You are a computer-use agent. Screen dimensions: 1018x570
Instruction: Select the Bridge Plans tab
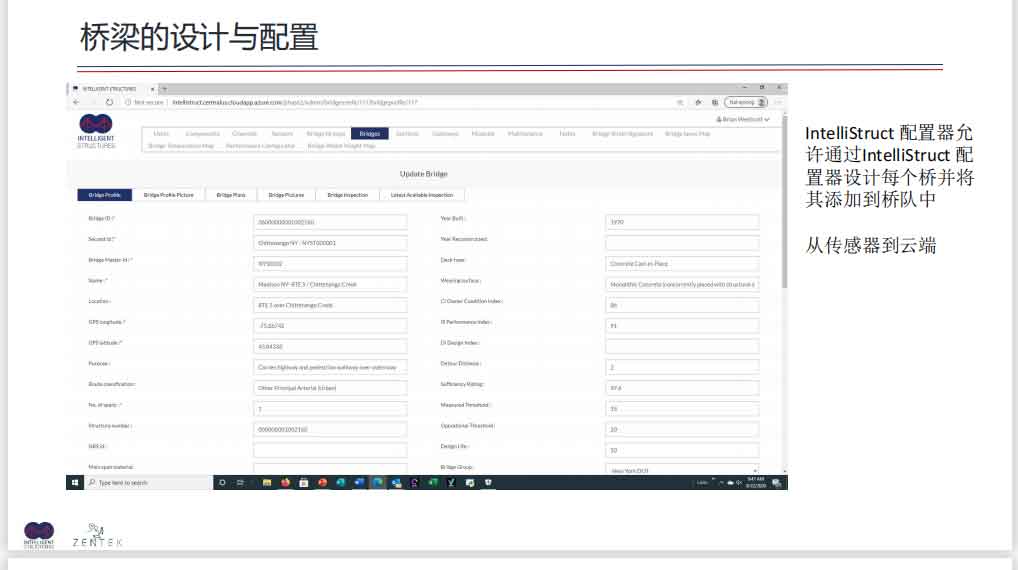click(231, 195)
